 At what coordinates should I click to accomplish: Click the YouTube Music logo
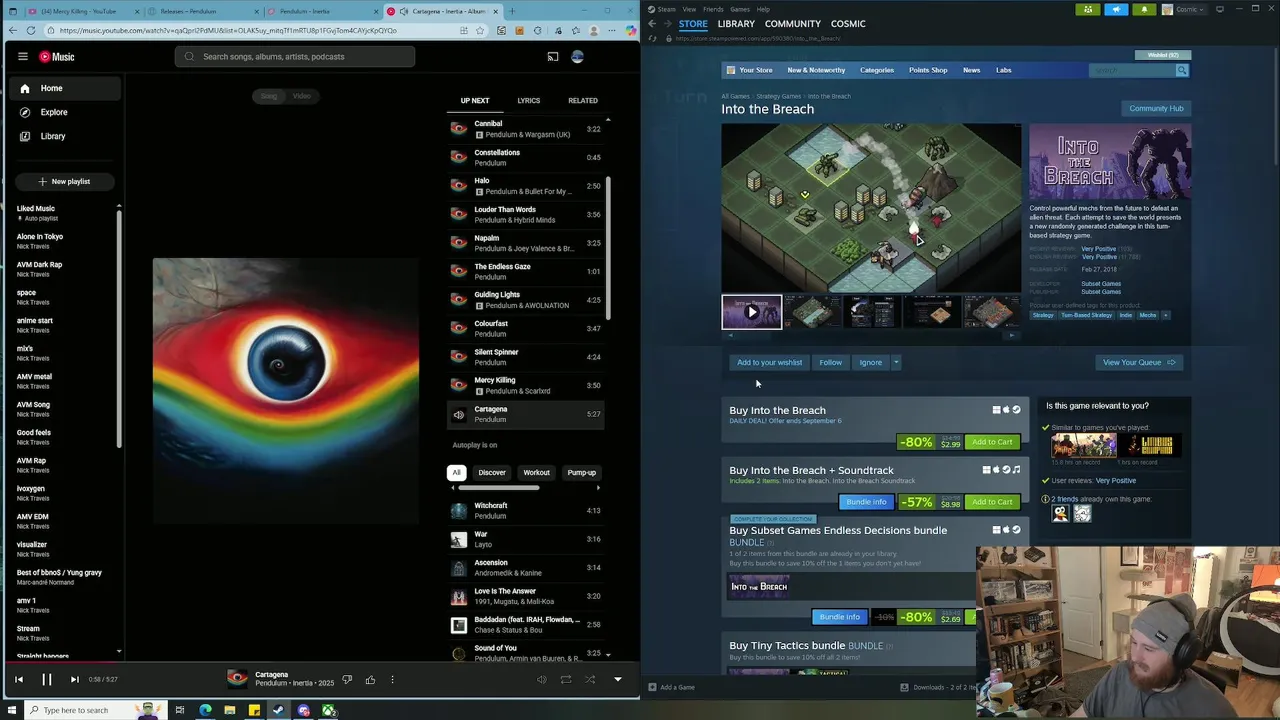pyautogui.click(x=57, y=57)
